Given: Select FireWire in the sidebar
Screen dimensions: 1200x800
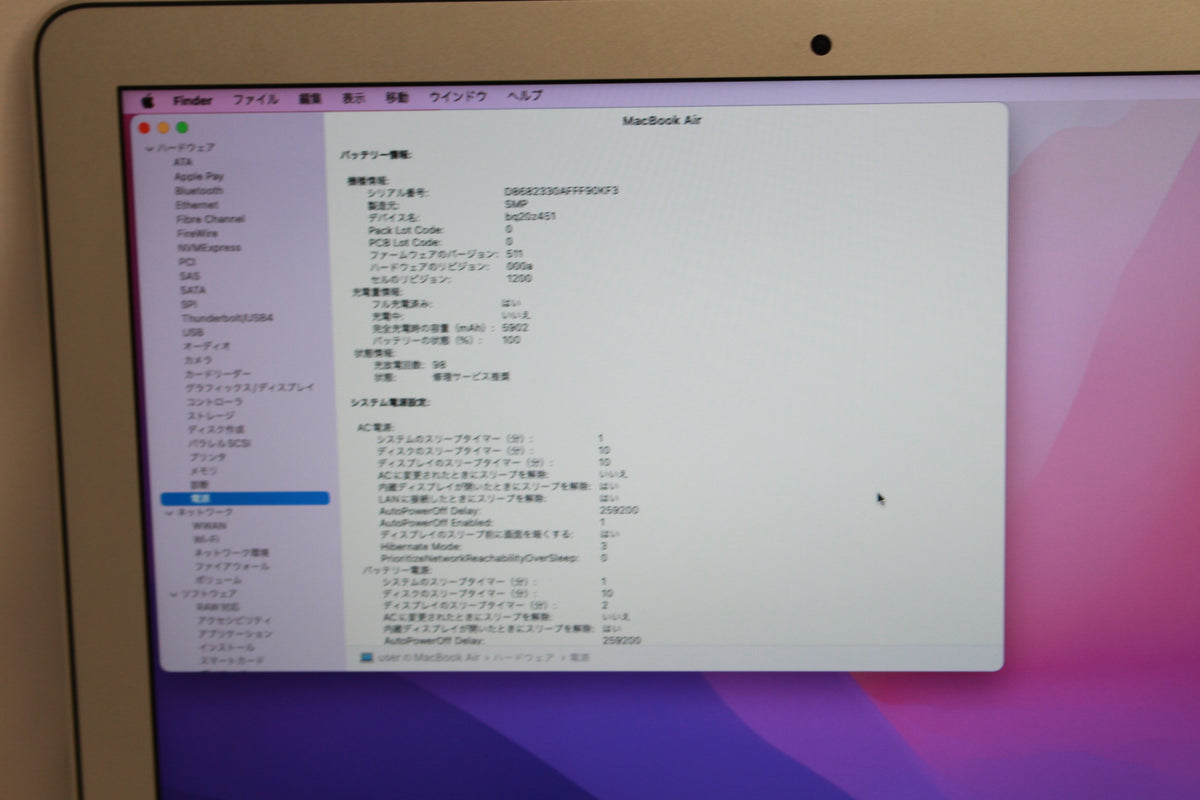Looking at the screenshot, I should [198, 233].
